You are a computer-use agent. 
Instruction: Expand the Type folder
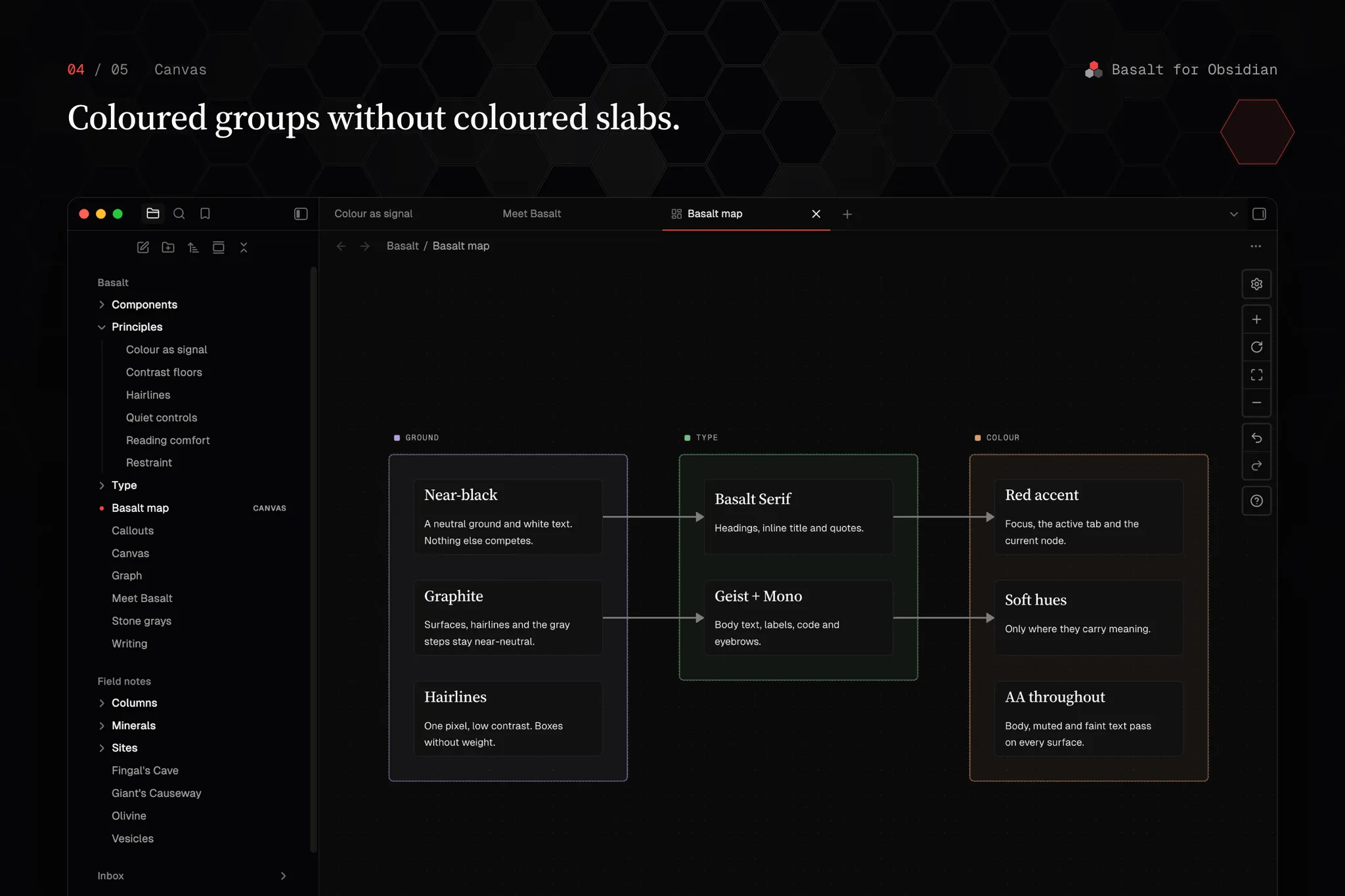tap(102, 485)
